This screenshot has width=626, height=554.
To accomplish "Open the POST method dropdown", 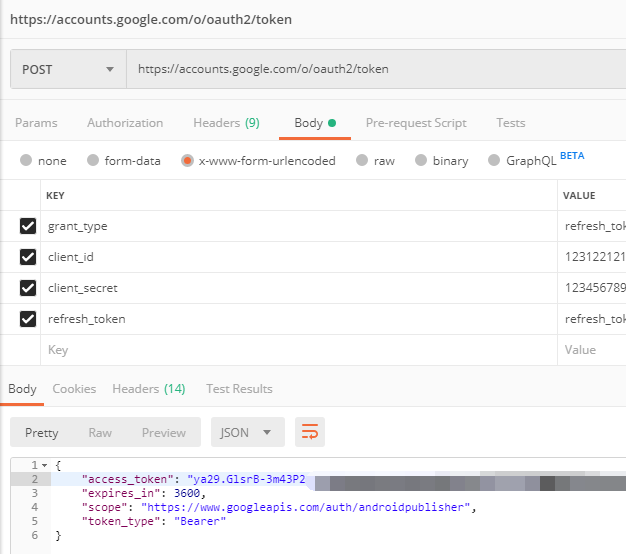I will point(67,69).
